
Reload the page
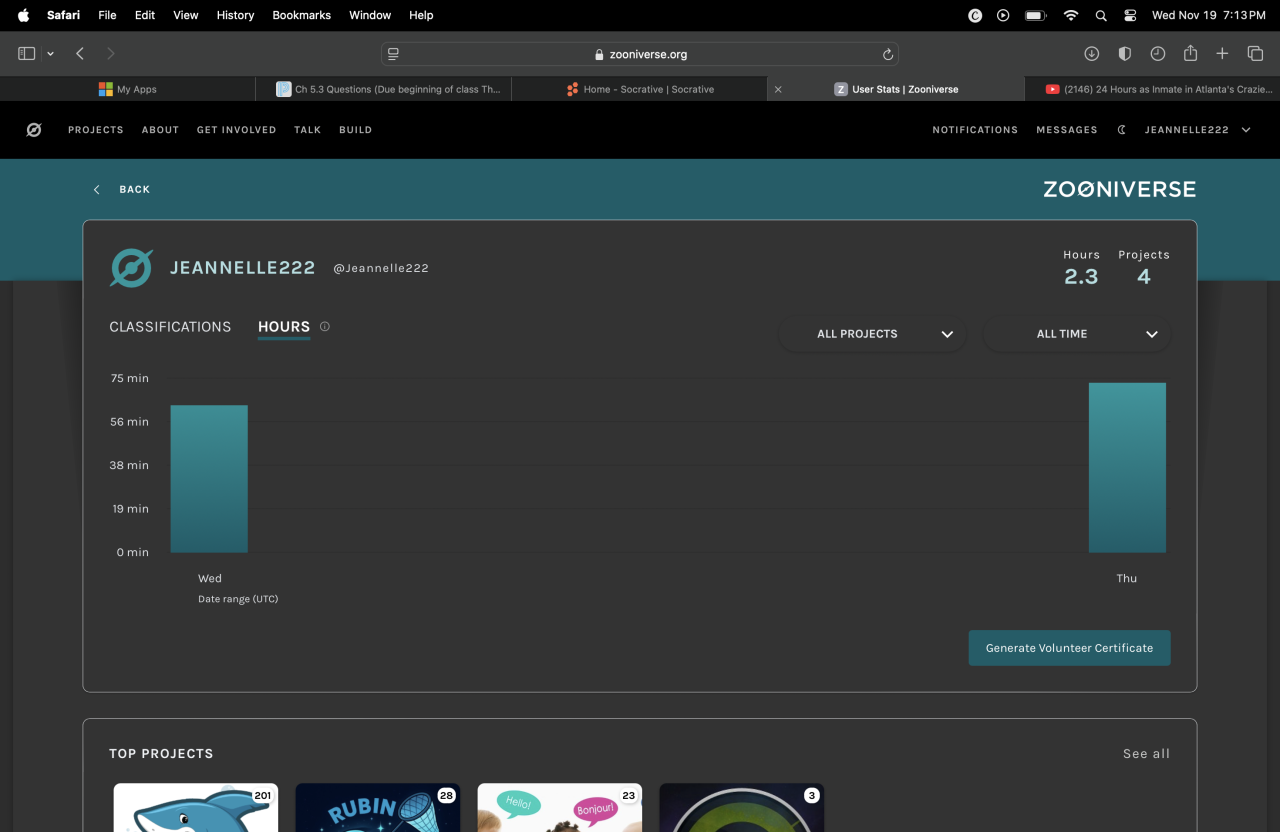coord(887,54)
